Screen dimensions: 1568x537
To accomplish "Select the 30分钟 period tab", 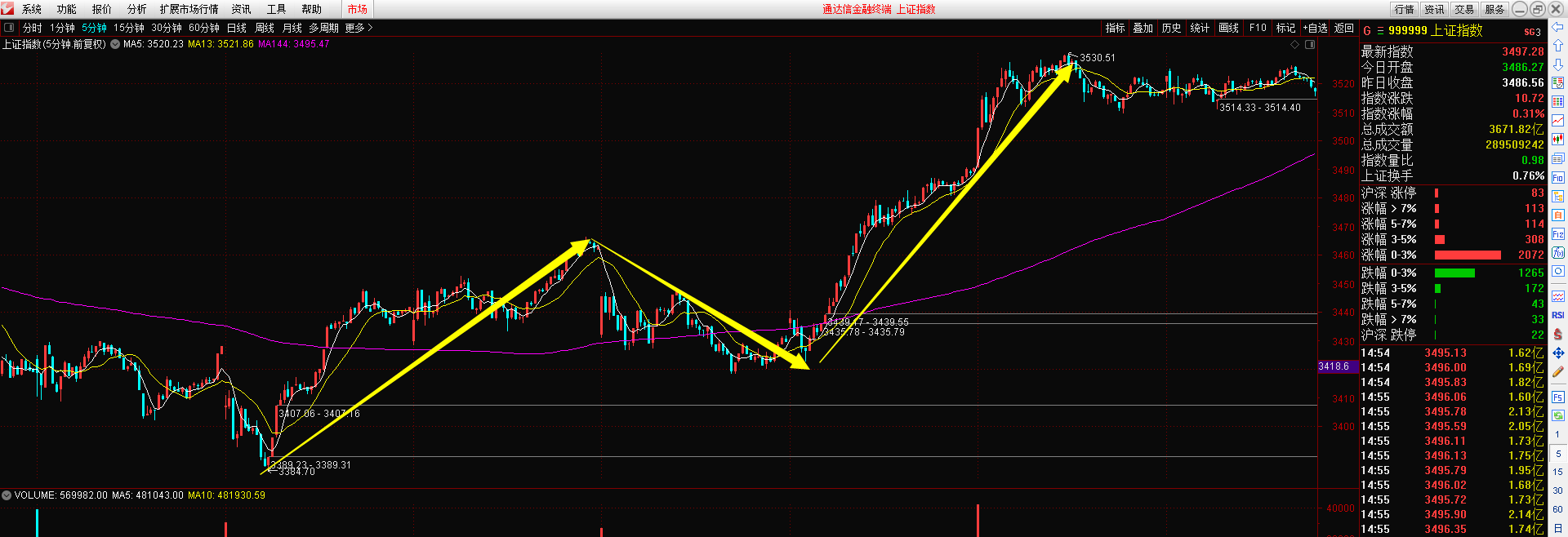I will [167, 28].
